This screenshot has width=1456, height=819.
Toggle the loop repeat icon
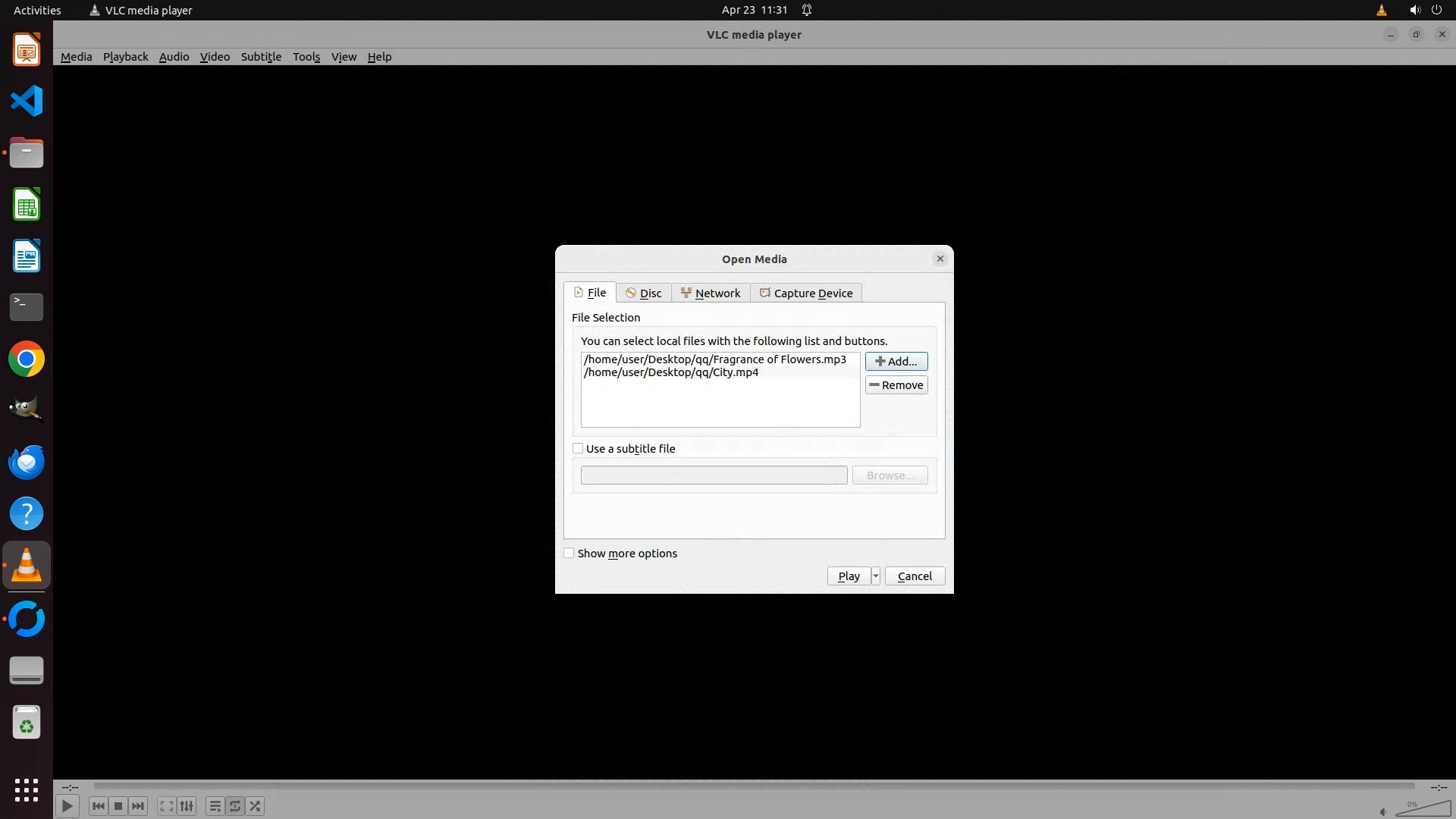coord(235,806)
